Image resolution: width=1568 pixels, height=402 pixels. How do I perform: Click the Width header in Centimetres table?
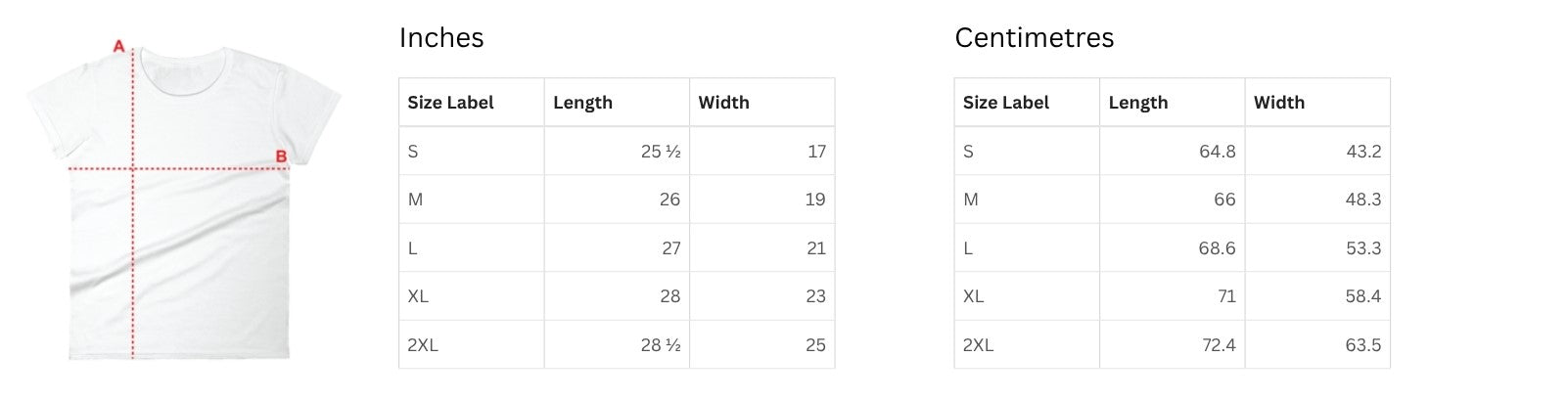coord(1317,102)
